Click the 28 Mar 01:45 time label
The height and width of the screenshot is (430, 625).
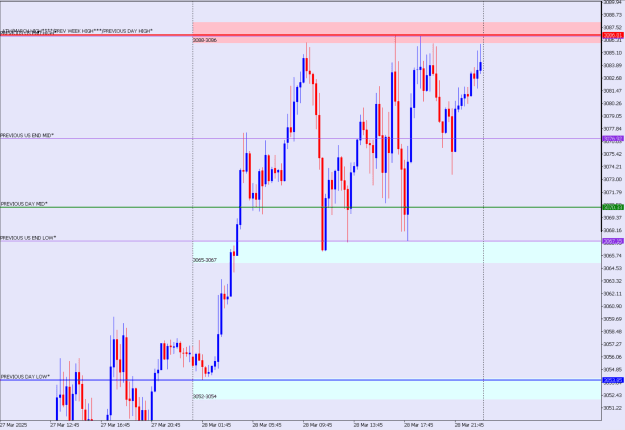216,425
